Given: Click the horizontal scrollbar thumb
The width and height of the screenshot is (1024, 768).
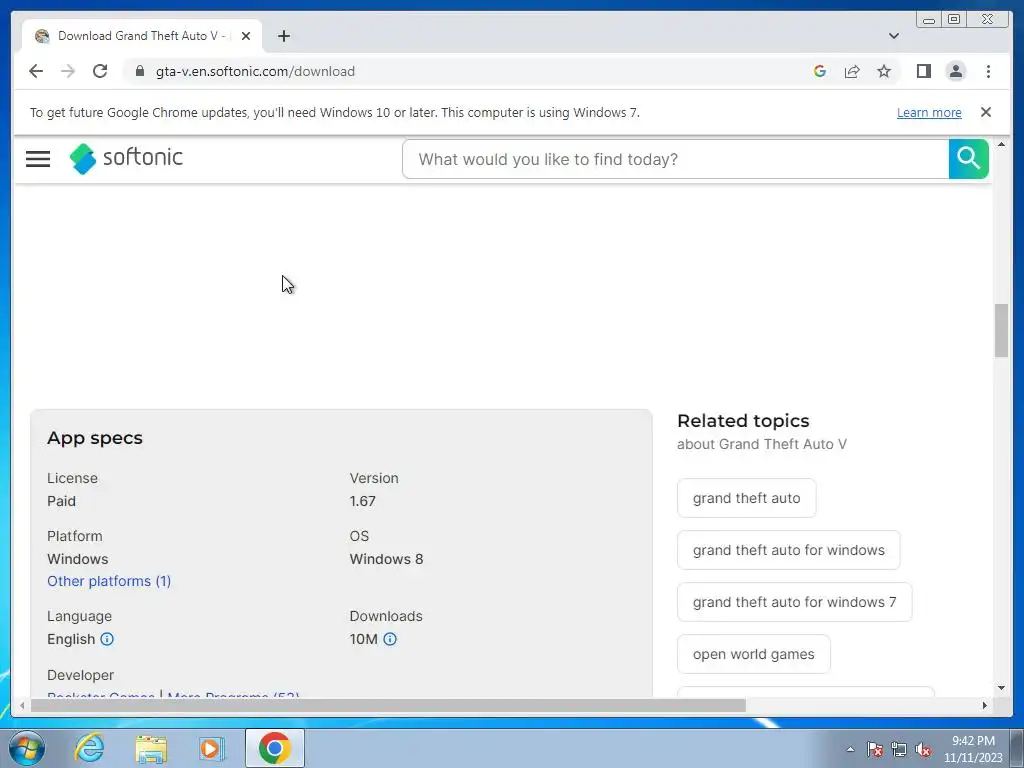Looking at the screenshot, I should click(388, 705).
